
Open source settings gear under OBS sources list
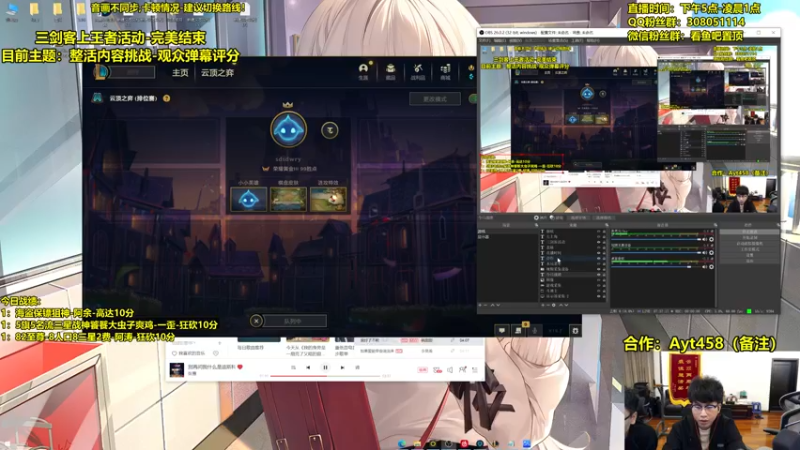[x=554, y=305]
